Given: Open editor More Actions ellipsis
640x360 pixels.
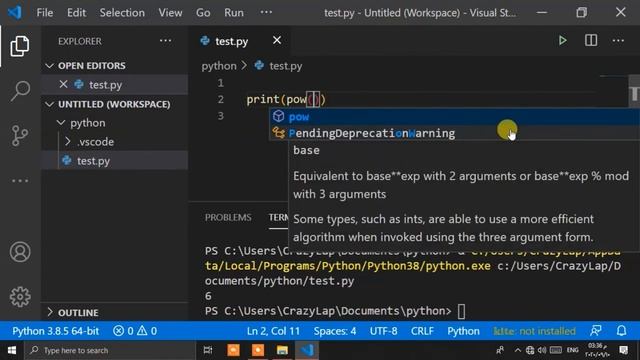Looking at the screenshot, I should [x=618, y=40].
